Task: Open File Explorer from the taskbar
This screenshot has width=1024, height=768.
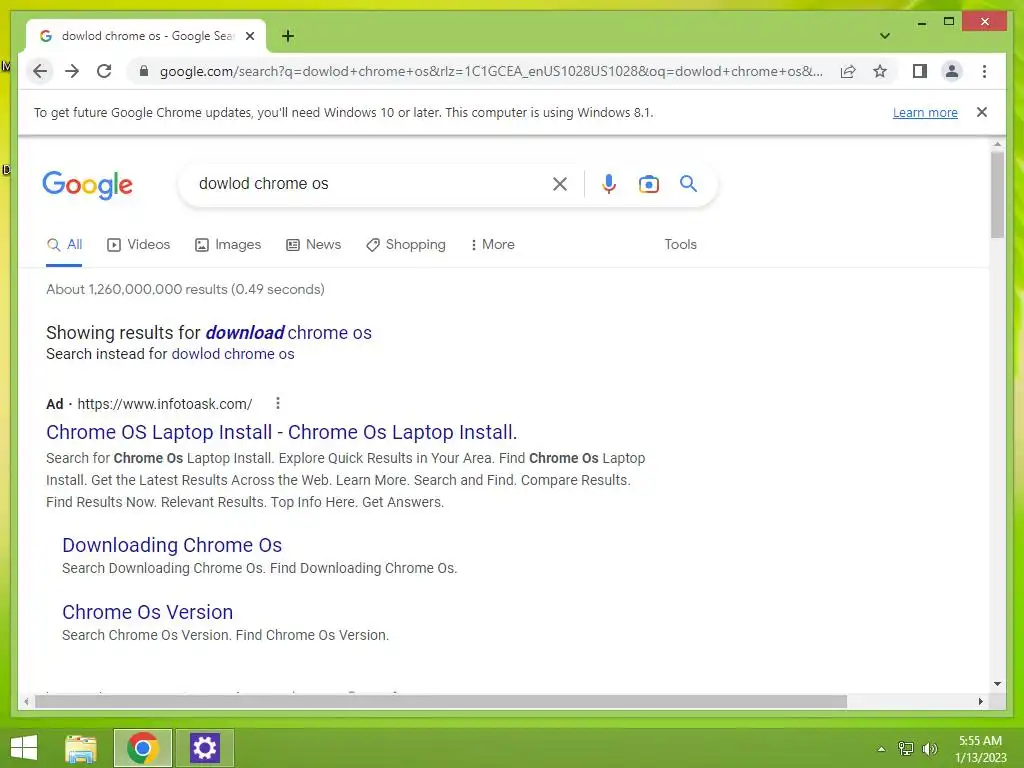Action: tap(81, 748)
